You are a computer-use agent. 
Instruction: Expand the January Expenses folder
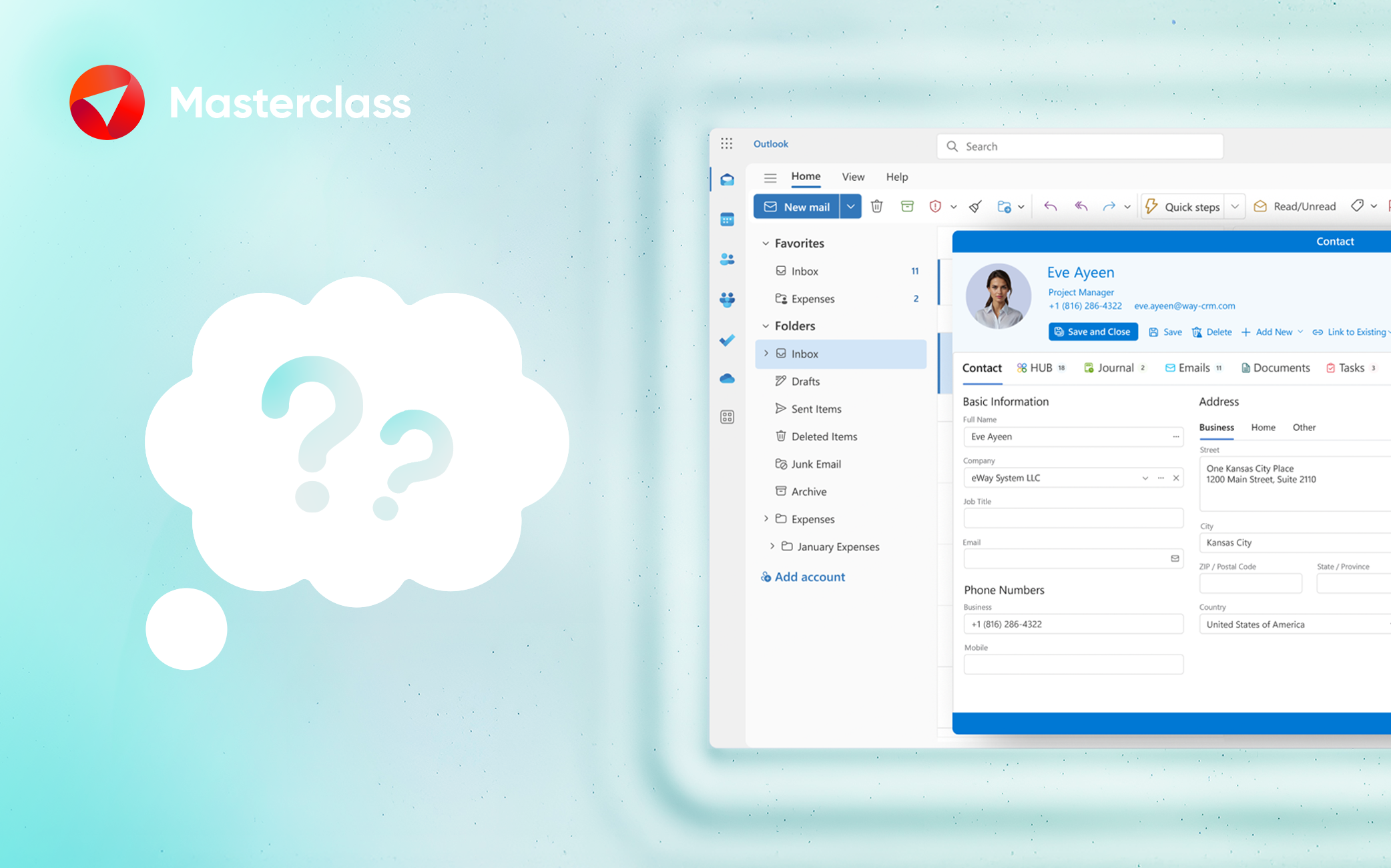pos(772,546)
